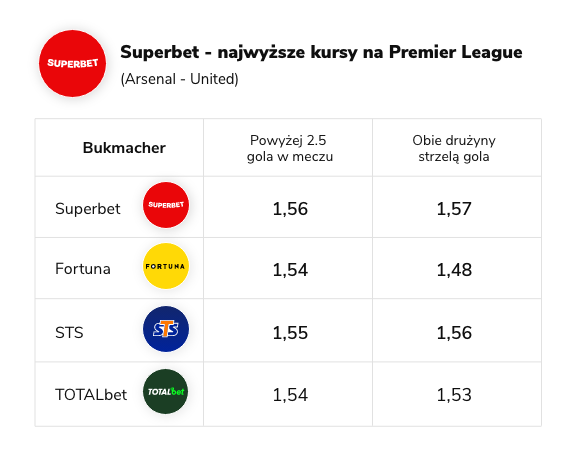This screenshot has width=570, height=459.
Task: Click the Obie drużyny strzelą gola header
Action: (454, 148)
